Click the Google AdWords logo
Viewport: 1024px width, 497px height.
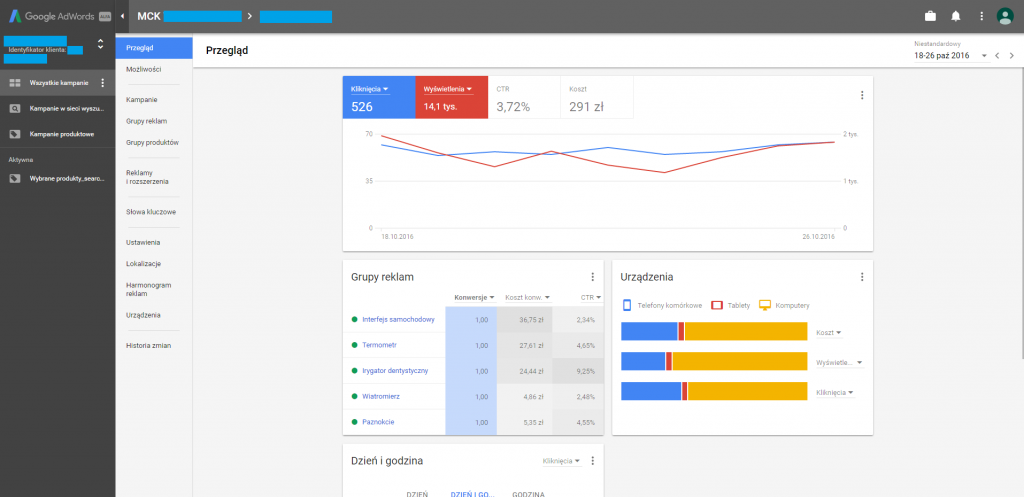tap(60, 16)
